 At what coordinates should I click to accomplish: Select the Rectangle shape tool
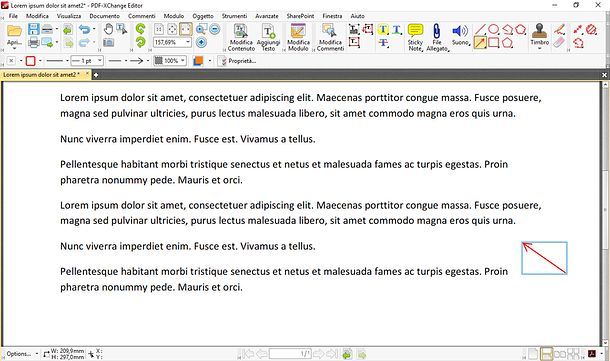(x=493, y=42)
